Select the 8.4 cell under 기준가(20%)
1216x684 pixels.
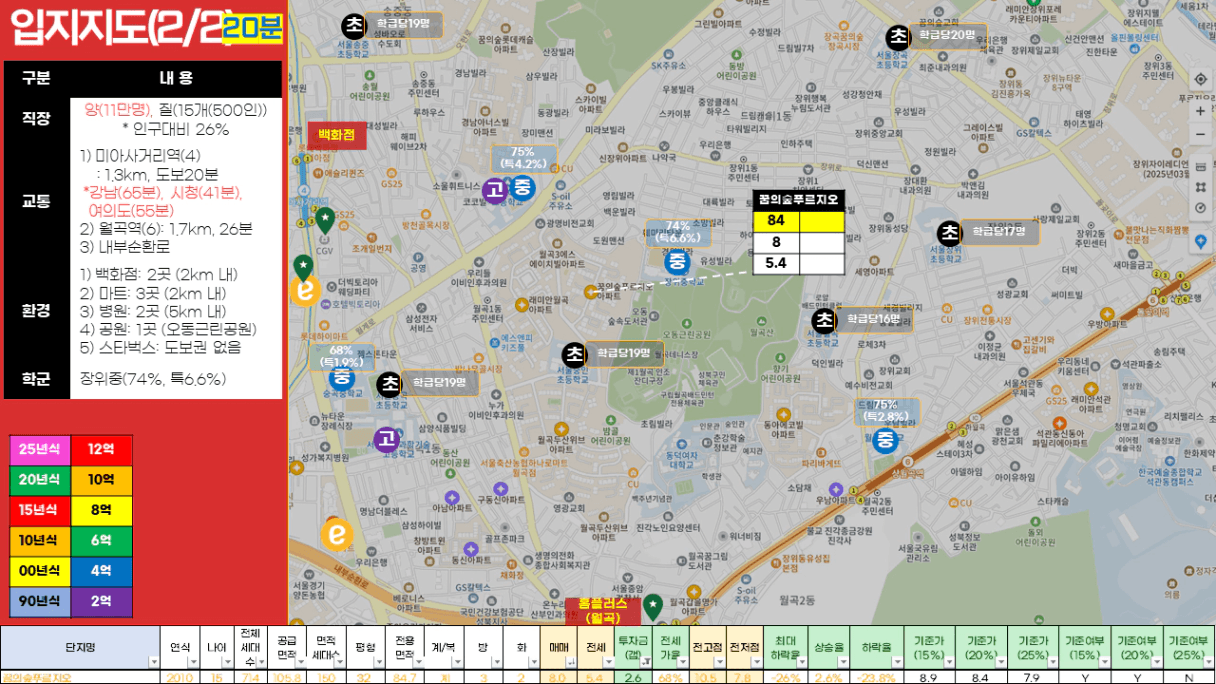point(981,677)
